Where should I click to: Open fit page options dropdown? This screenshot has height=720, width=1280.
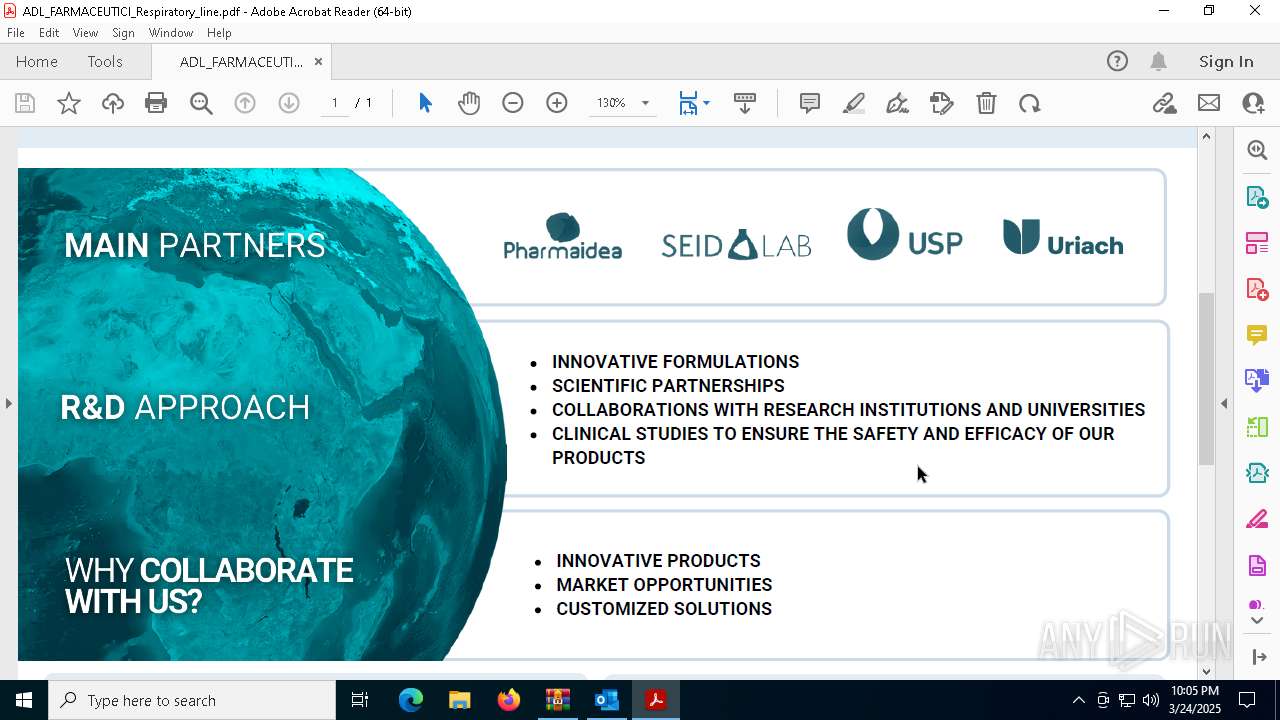click(x=706, y=103)
